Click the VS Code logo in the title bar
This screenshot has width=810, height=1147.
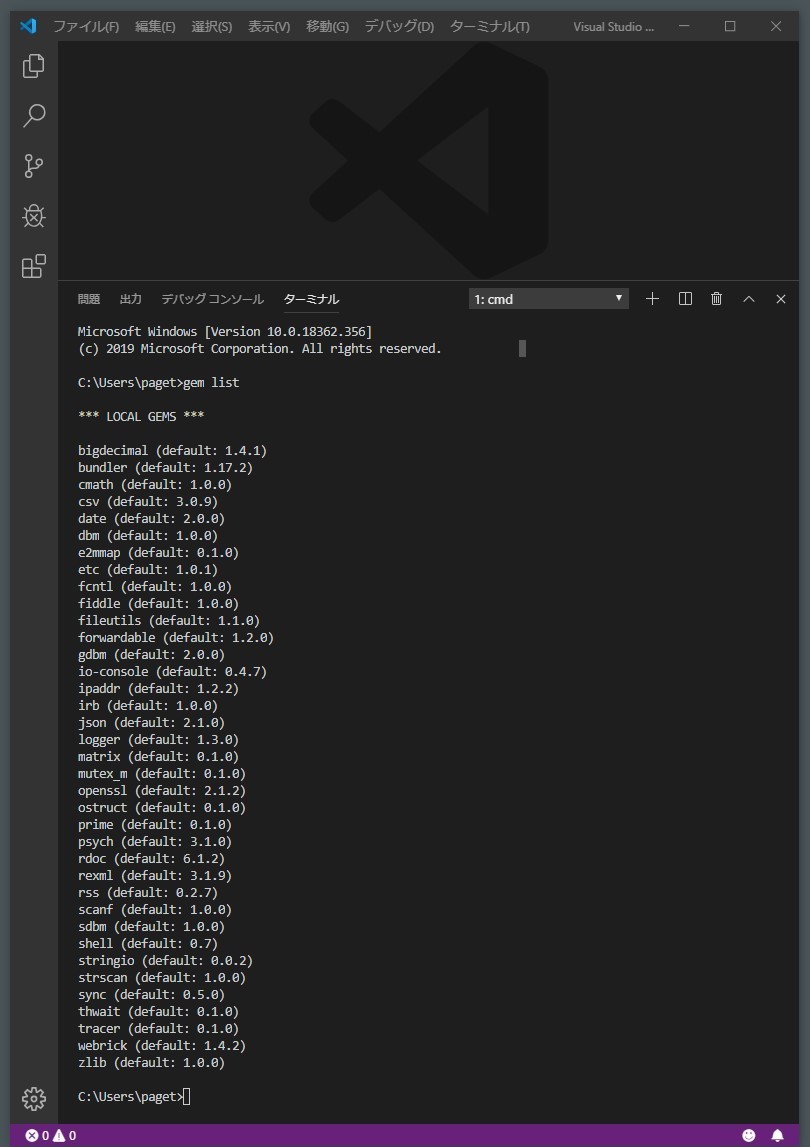[28, 26]
